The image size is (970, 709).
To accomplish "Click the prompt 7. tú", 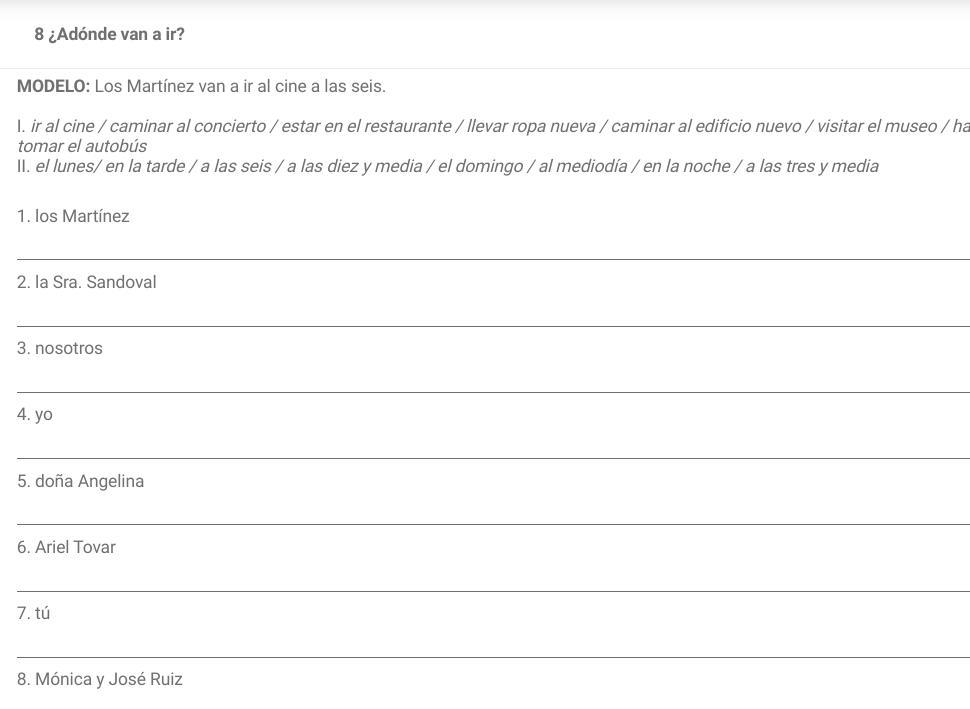I will pyautogui.click(x=33, y=613).
